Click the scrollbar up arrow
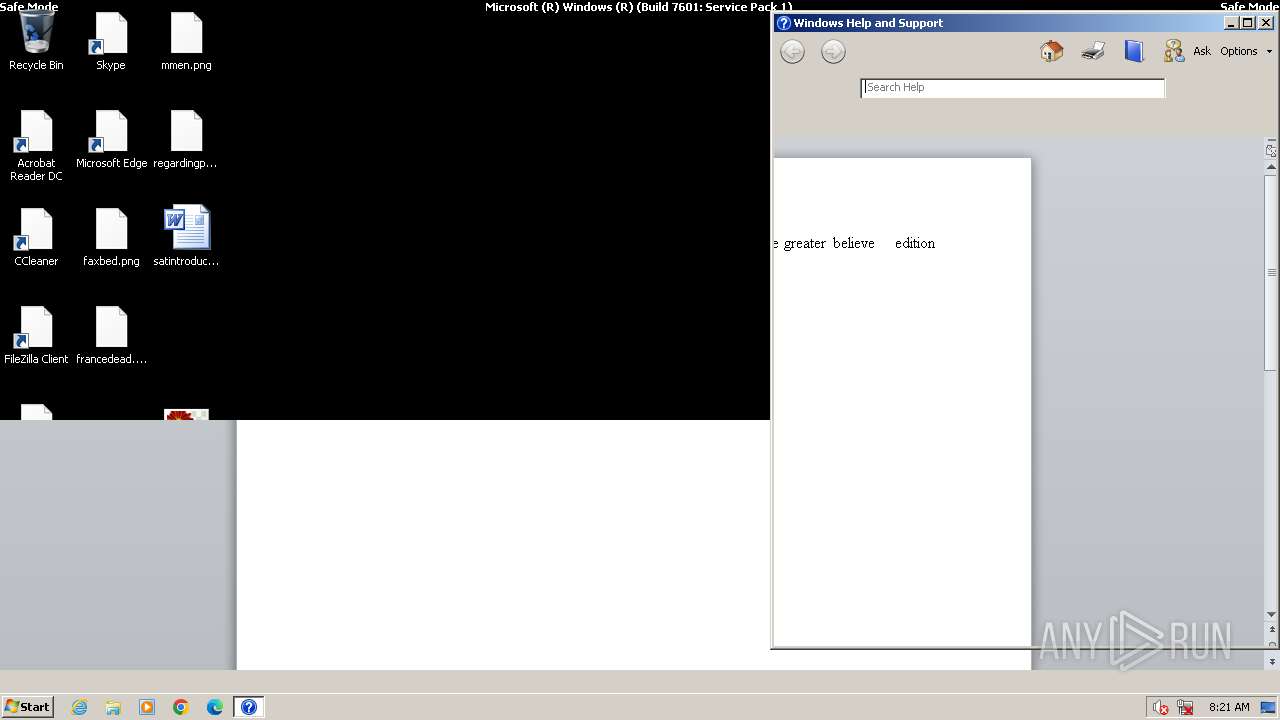This screenshot has height=720, width=1280. tap(1272, 166)
